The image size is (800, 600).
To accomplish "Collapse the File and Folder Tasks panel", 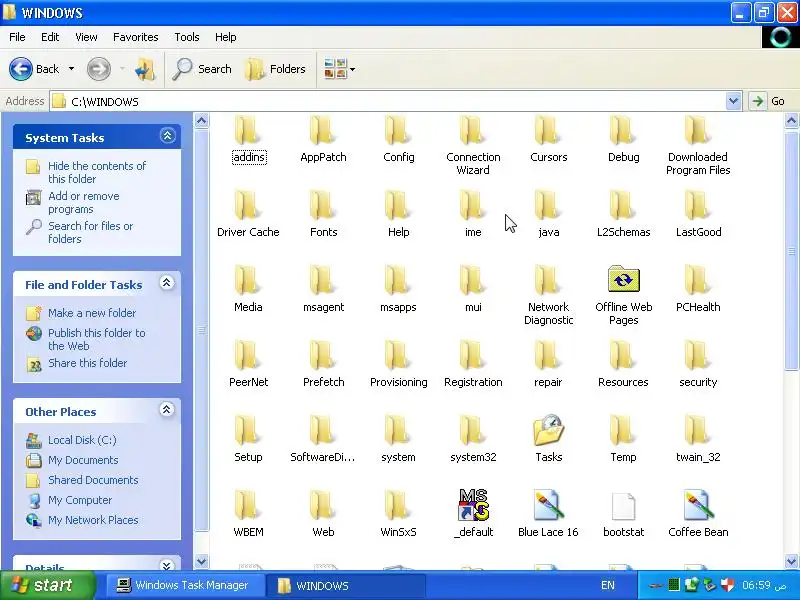I will coord(167,283).
